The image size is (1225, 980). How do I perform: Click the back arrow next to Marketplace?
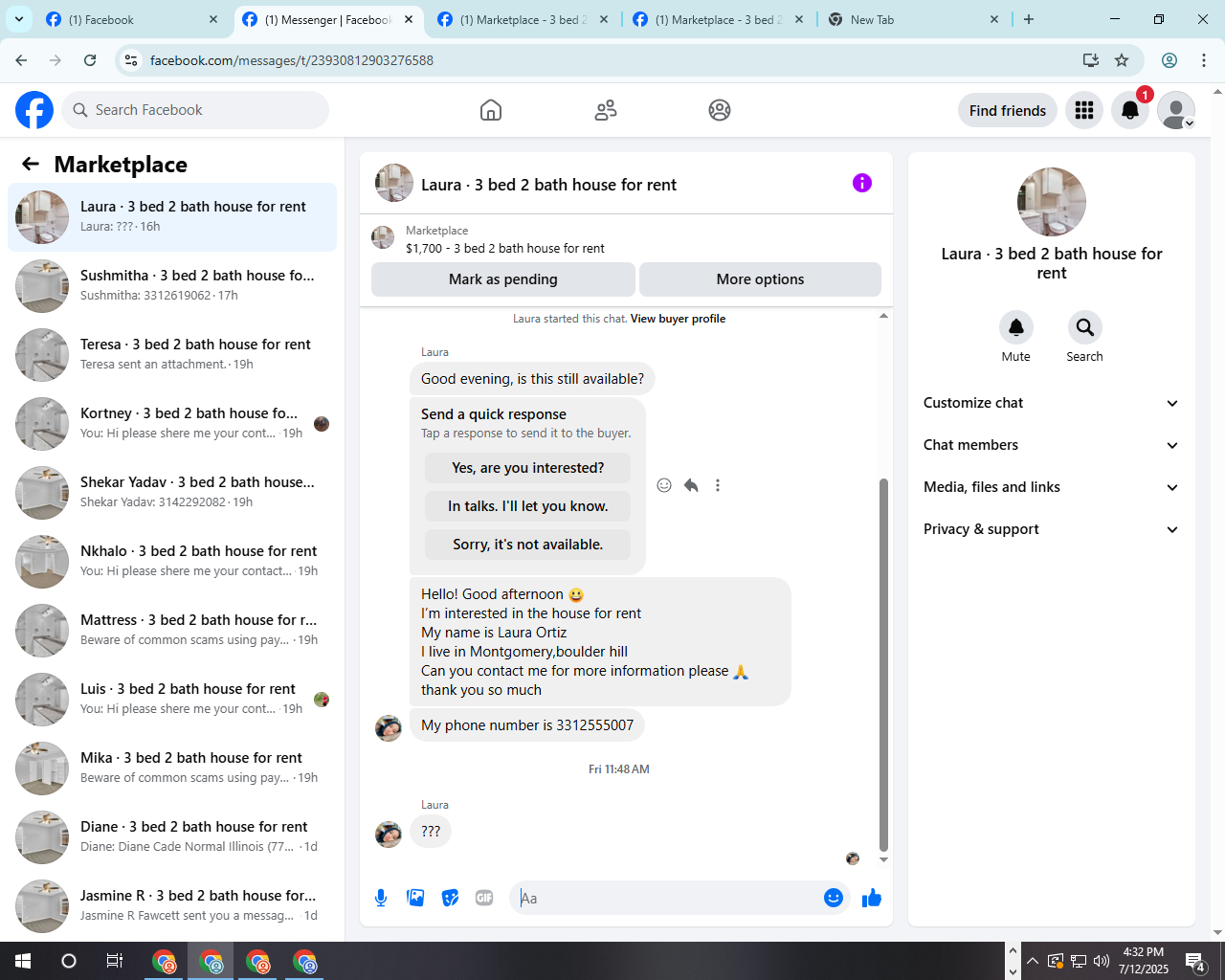pos(31,164)
